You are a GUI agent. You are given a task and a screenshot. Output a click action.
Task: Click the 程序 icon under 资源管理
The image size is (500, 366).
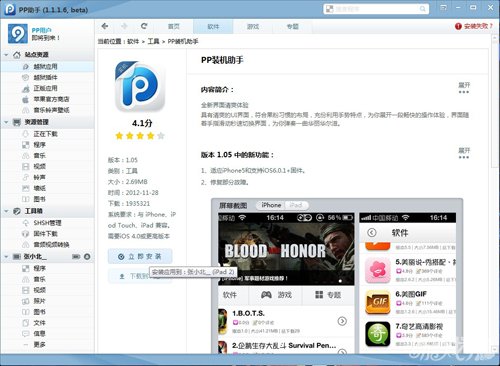coord(26,145)
